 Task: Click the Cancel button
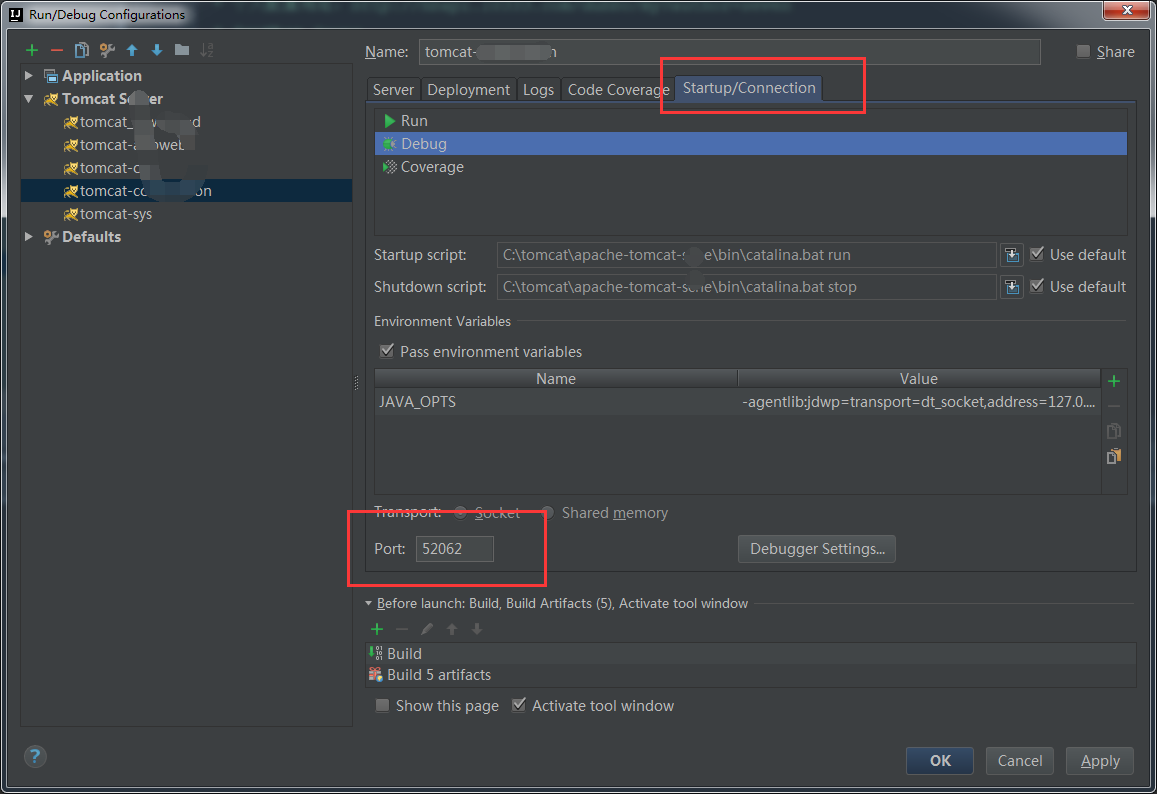(1020, 761)
